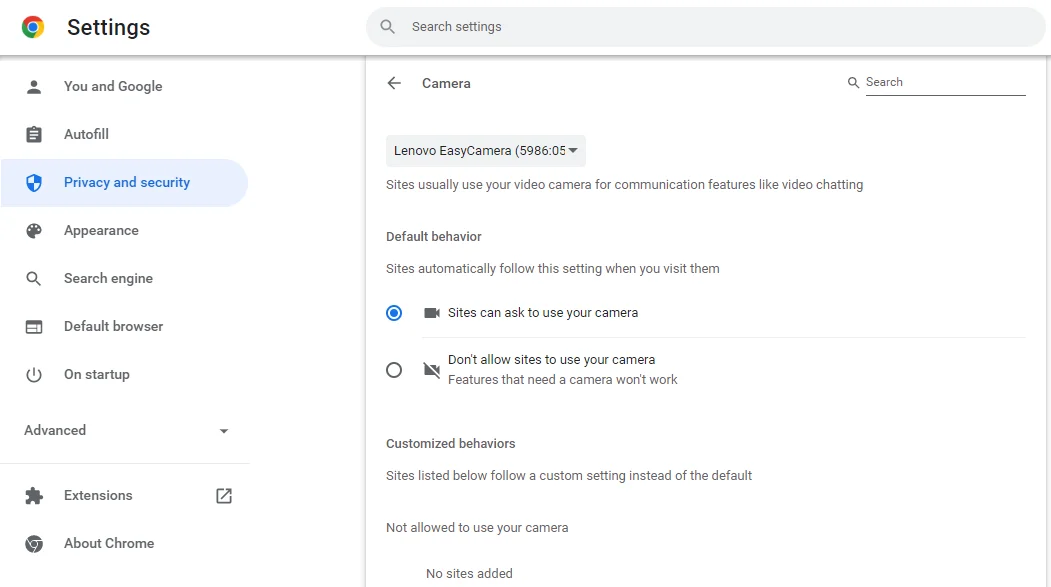Click the Camera page Search field
This screenshot has width=1051, height=587.
[x=945, y=82]
